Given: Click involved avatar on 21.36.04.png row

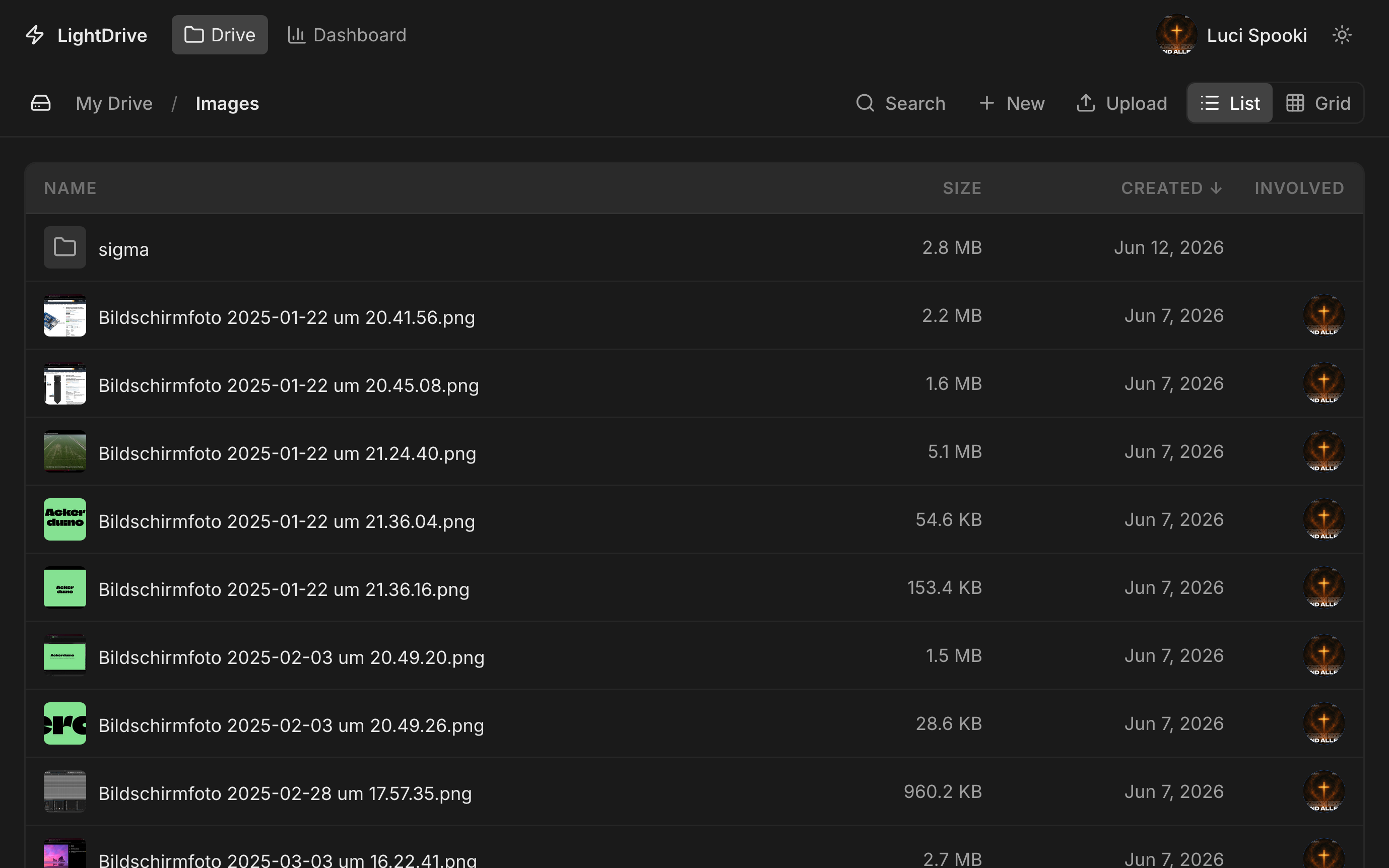Looking at the screenshot, I should (x=1324, y=519).
